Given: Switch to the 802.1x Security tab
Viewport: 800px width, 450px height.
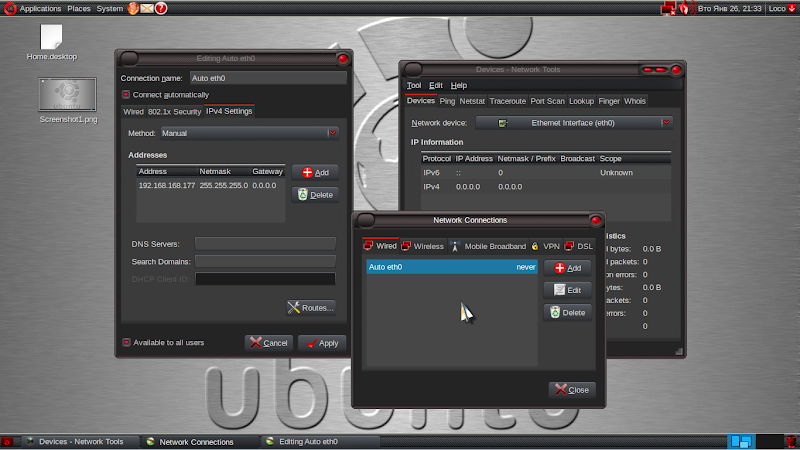Looking at the screenshot, I should coord(174,111).
